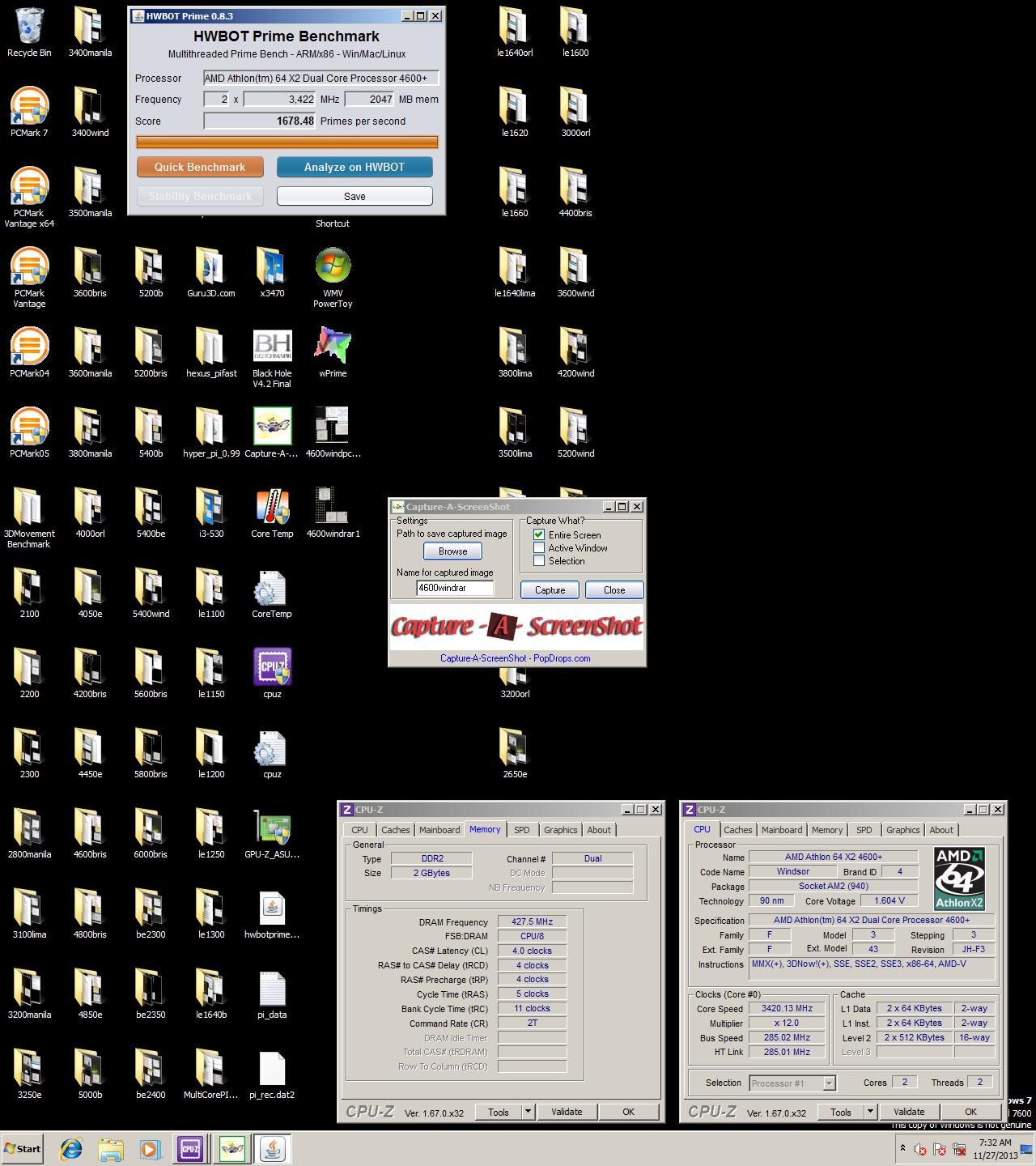Open the About tab in right CPU-Z window
Image resolution: width=1036 pixels, height=1166 pixels.
coord(941,830)
